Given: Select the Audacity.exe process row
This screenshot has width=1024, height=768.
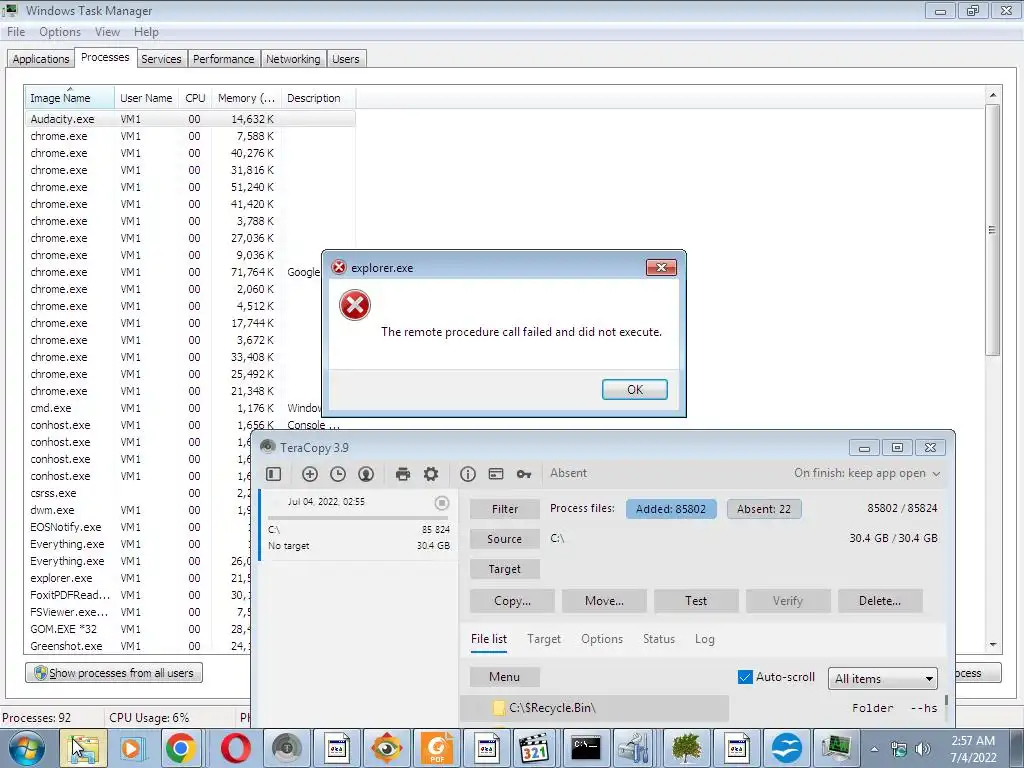Looking at the screenshot, I should pyautogui.click(x=190, y=119).
